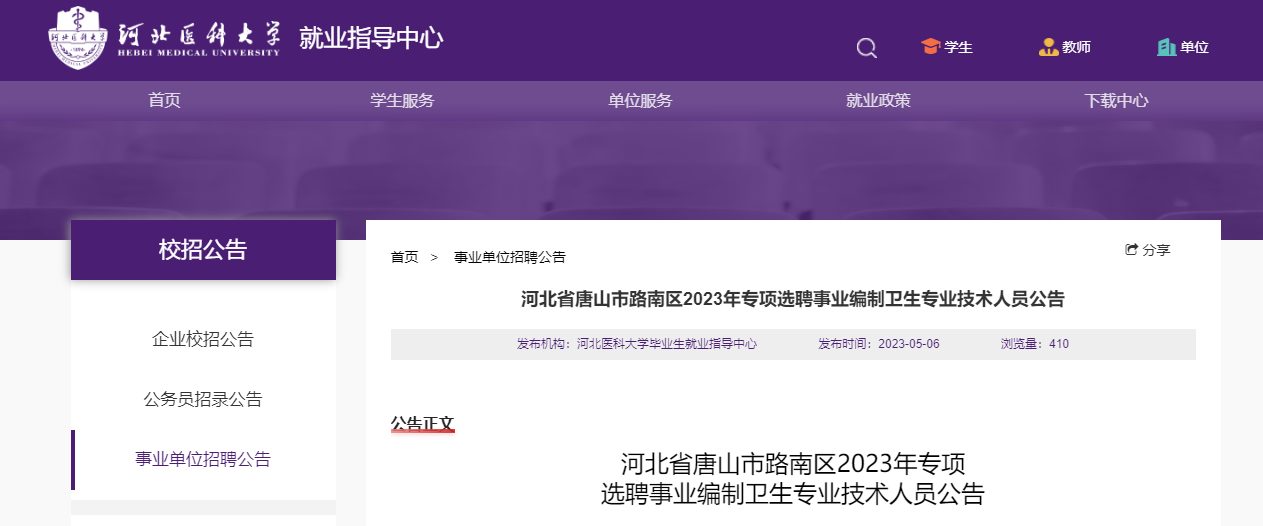Viewport: 1263px width, 526px height.
Task: Go to 首页 in the navigation bar
Action: [x=164, y=100]
